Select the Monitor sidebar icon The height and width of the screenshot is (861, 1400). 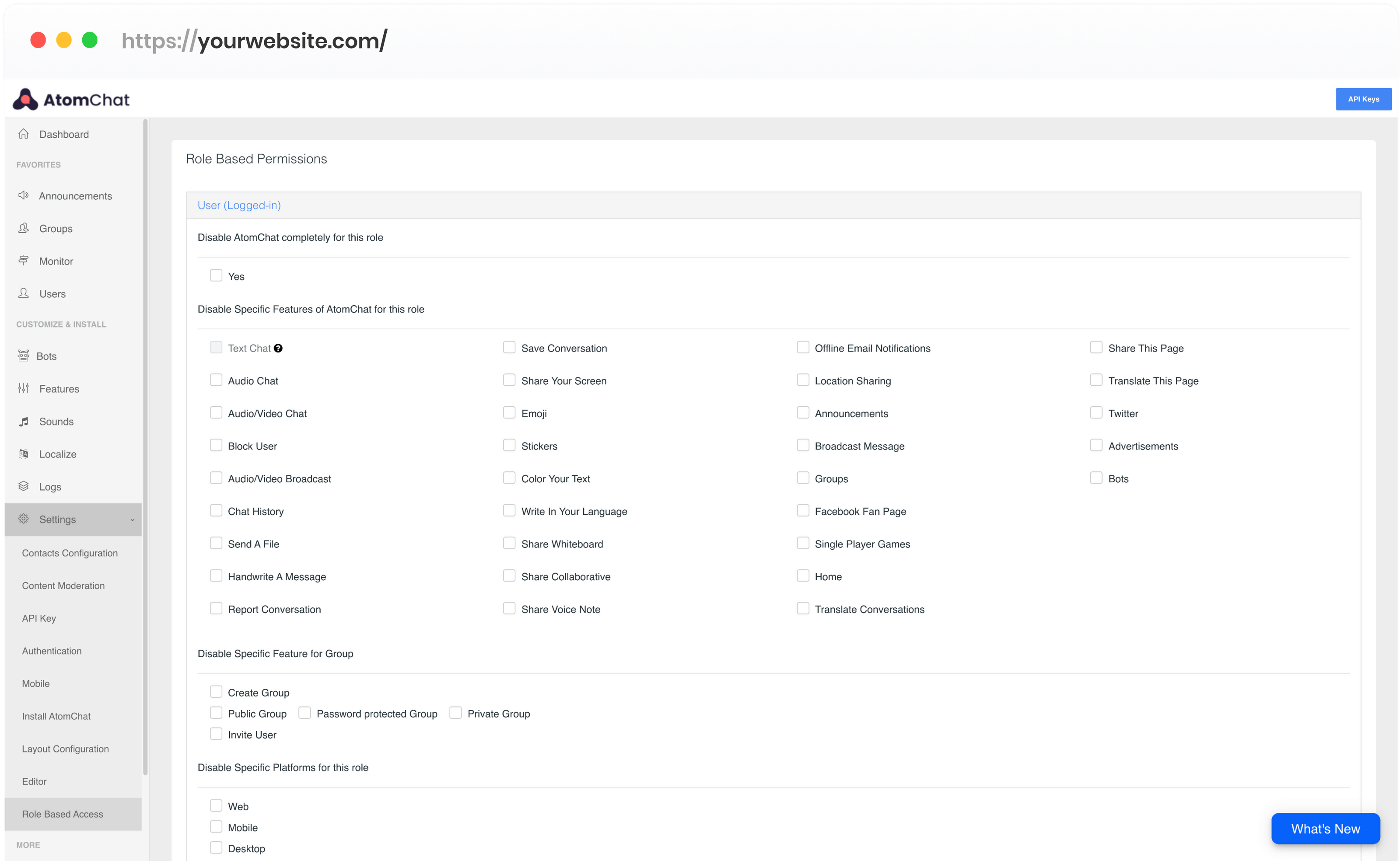[23, 261]
